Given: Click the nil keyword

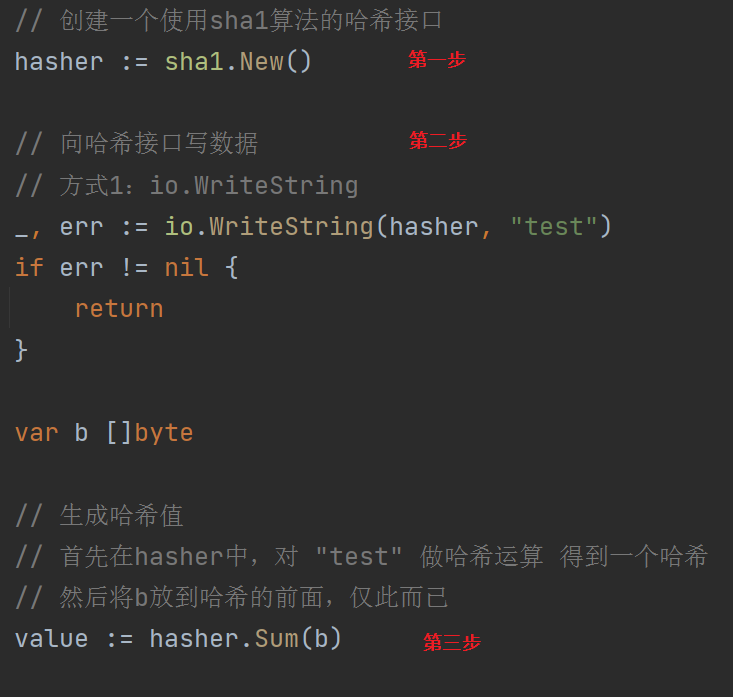Looking at the screenshot, I should 187,267.
